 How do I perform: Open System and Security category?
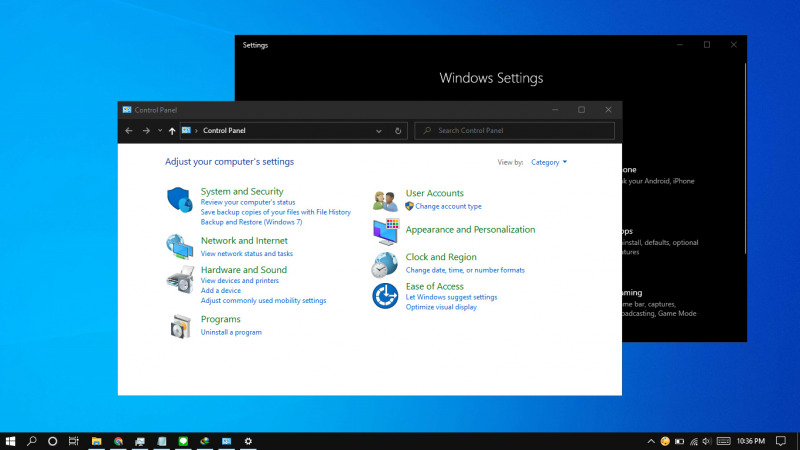(x=242, y=191)
